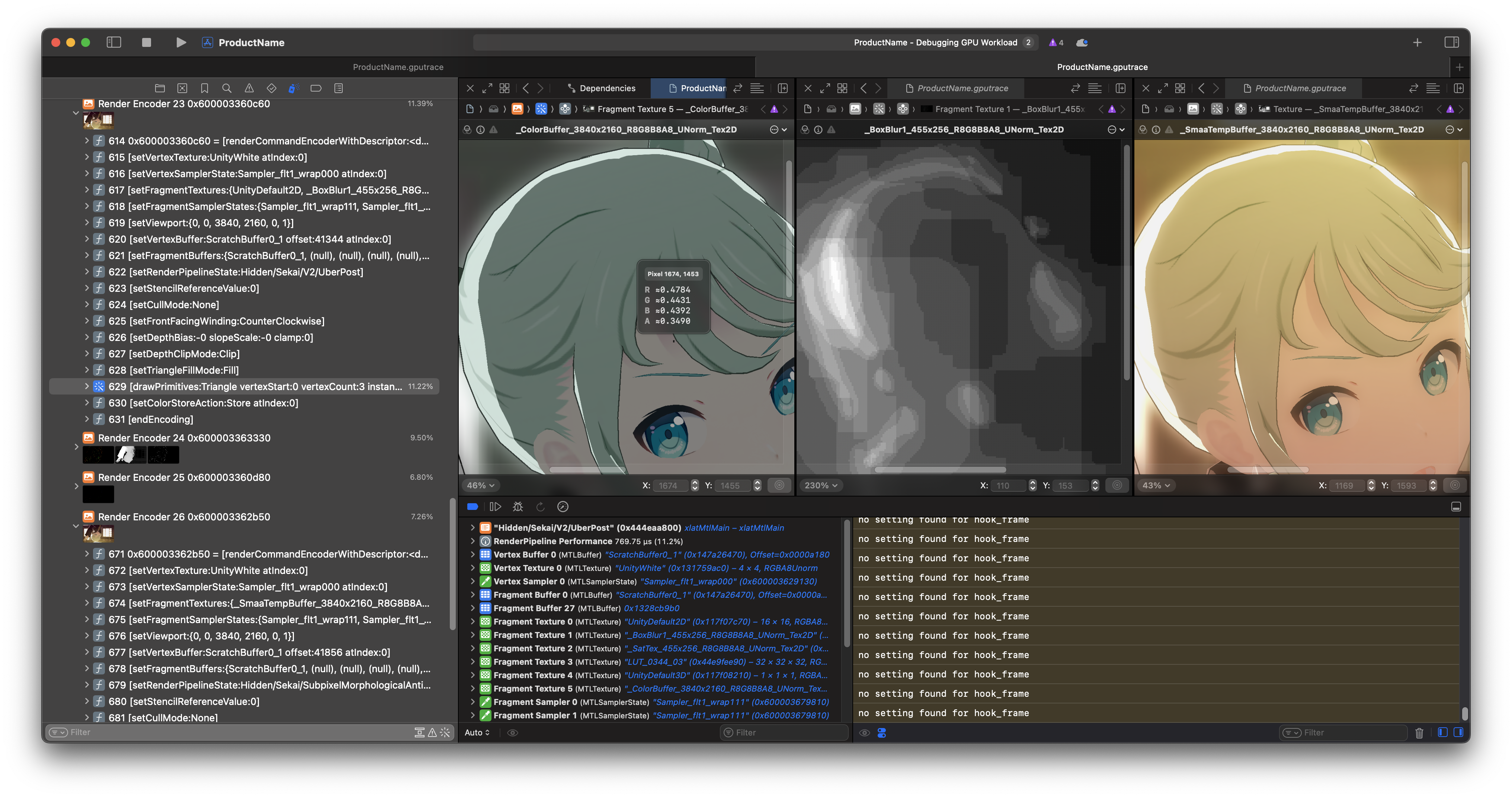This screenshot has width=1512, height=798.
Task: Select the right ProductName.gputrace window tab
Action: [x=1102, y=67]
